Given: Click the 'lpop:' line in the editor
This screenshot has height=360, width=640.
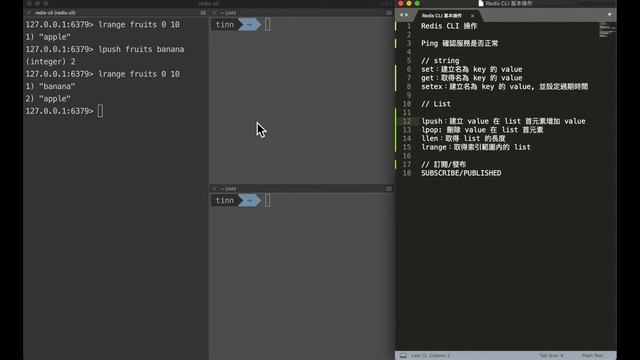Looking at the screenshot, I should (482, 130).
